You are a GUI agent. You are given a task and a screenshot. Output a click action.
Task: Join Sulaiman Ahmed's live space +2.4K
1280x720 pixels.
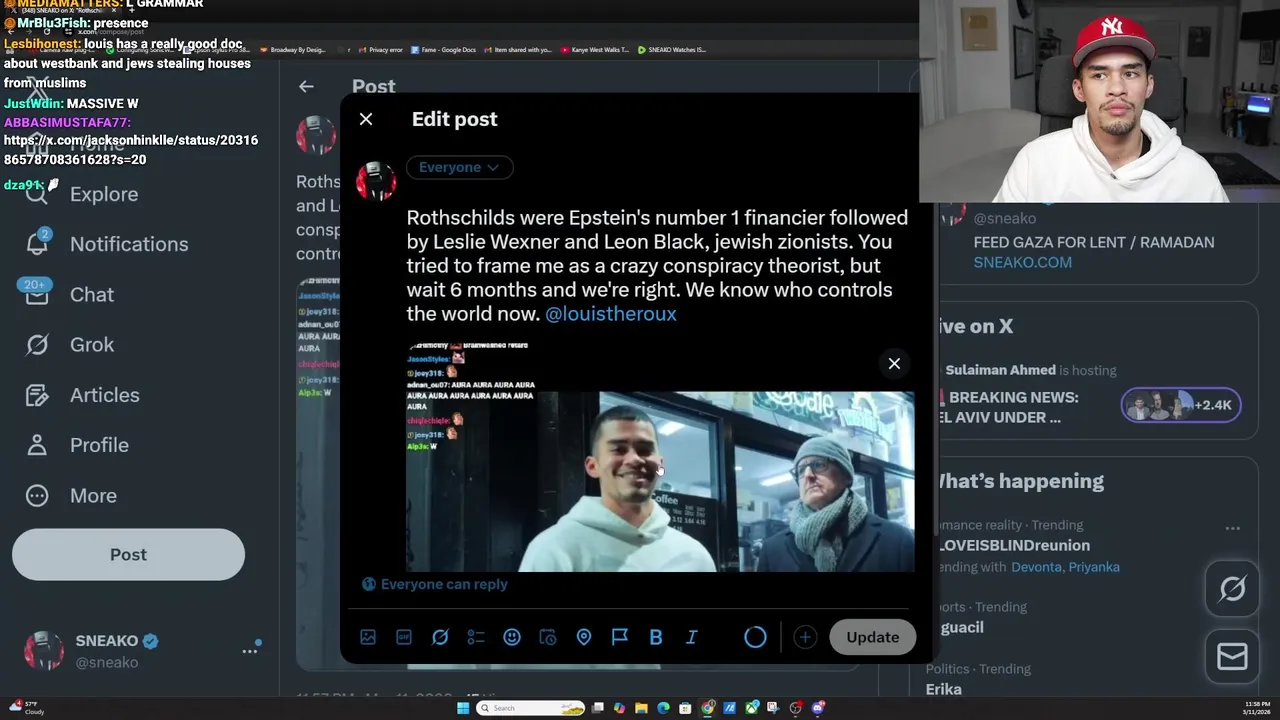[x=1181, y=405]
